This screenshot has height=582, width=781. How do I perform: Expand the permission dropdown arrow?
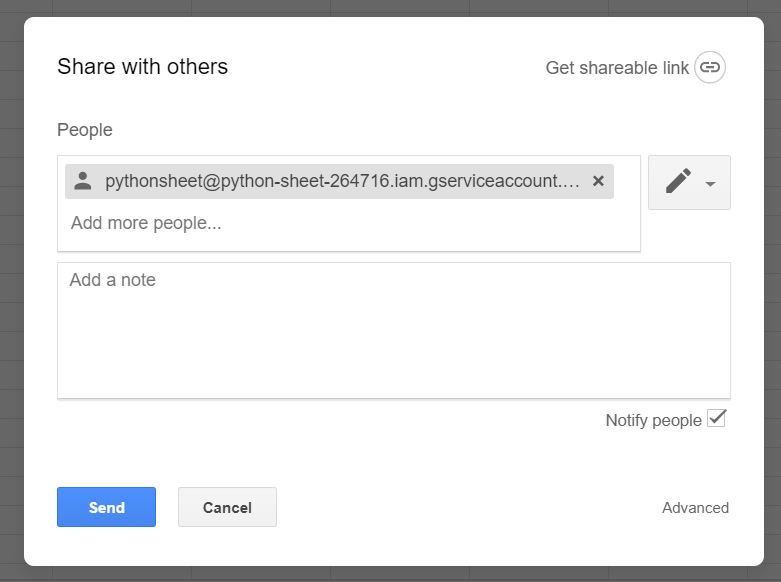pyautogui.click(x=710, y=184)
